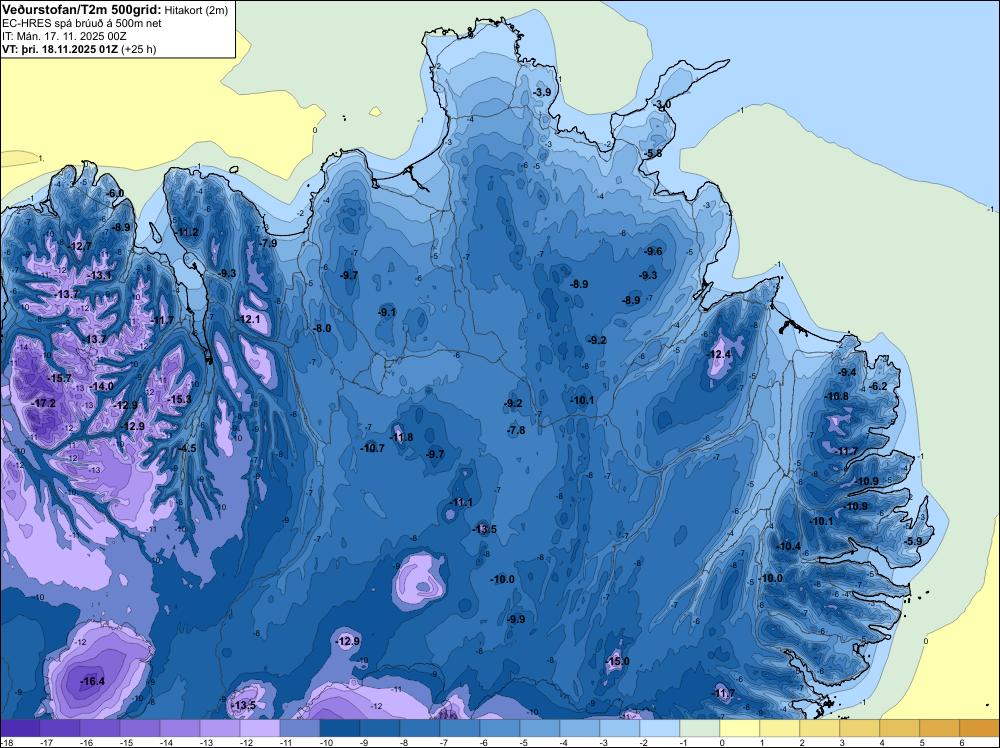Select the -11.8 temperature label
The height and width of the screenshot is (748, 1000).
coord(401,437)
